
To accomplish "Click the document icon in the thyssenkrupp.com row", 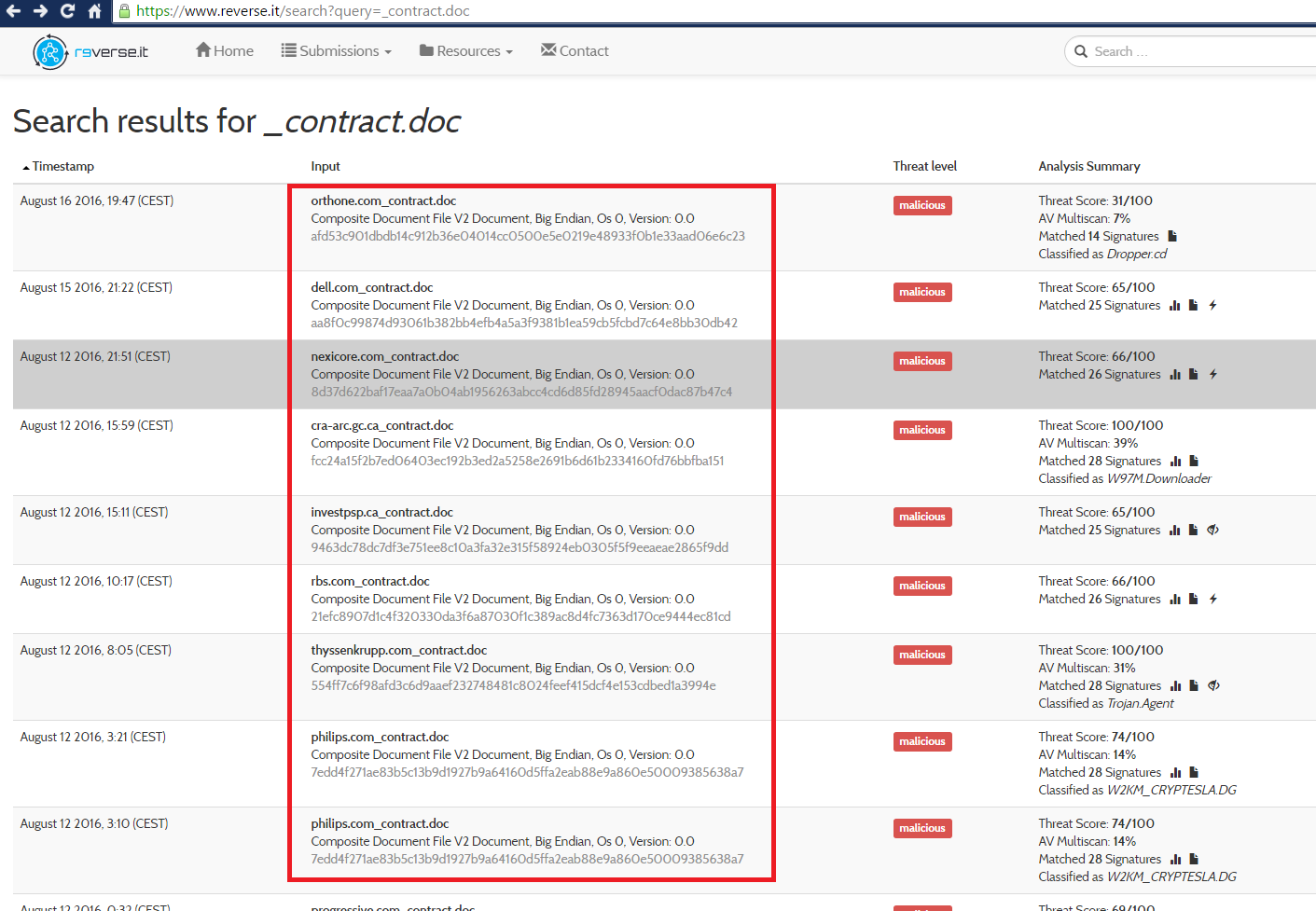I will point(1194,685).
